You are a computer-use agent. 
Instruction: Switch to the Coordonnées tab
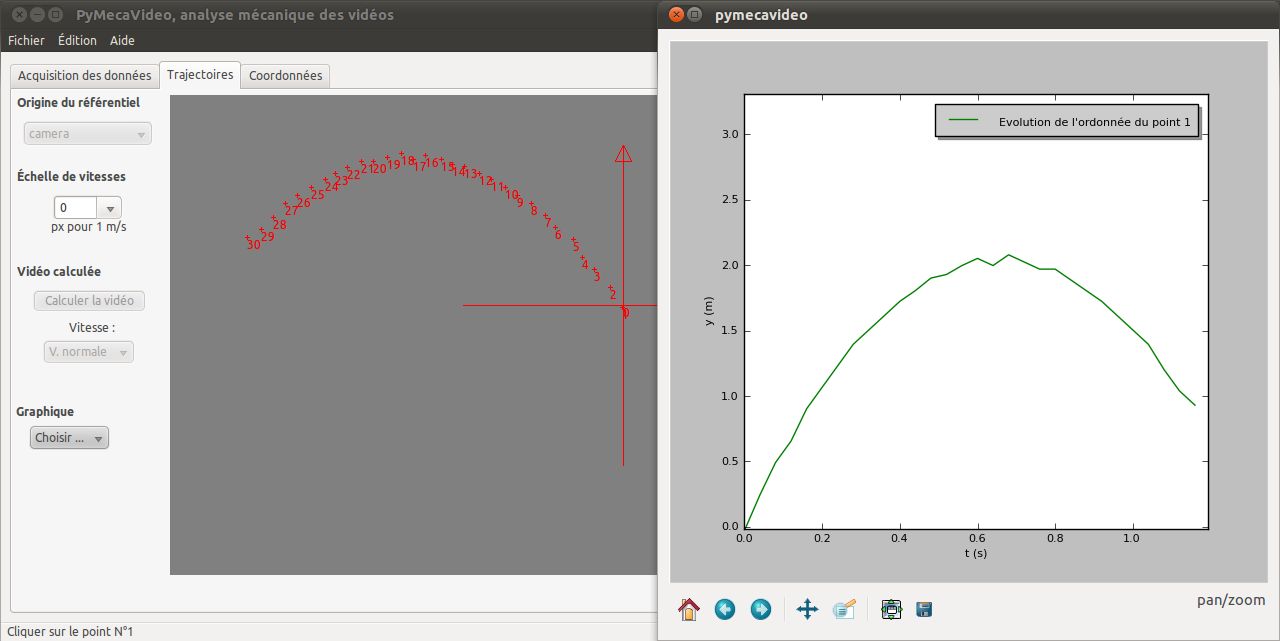pos(285,76)
